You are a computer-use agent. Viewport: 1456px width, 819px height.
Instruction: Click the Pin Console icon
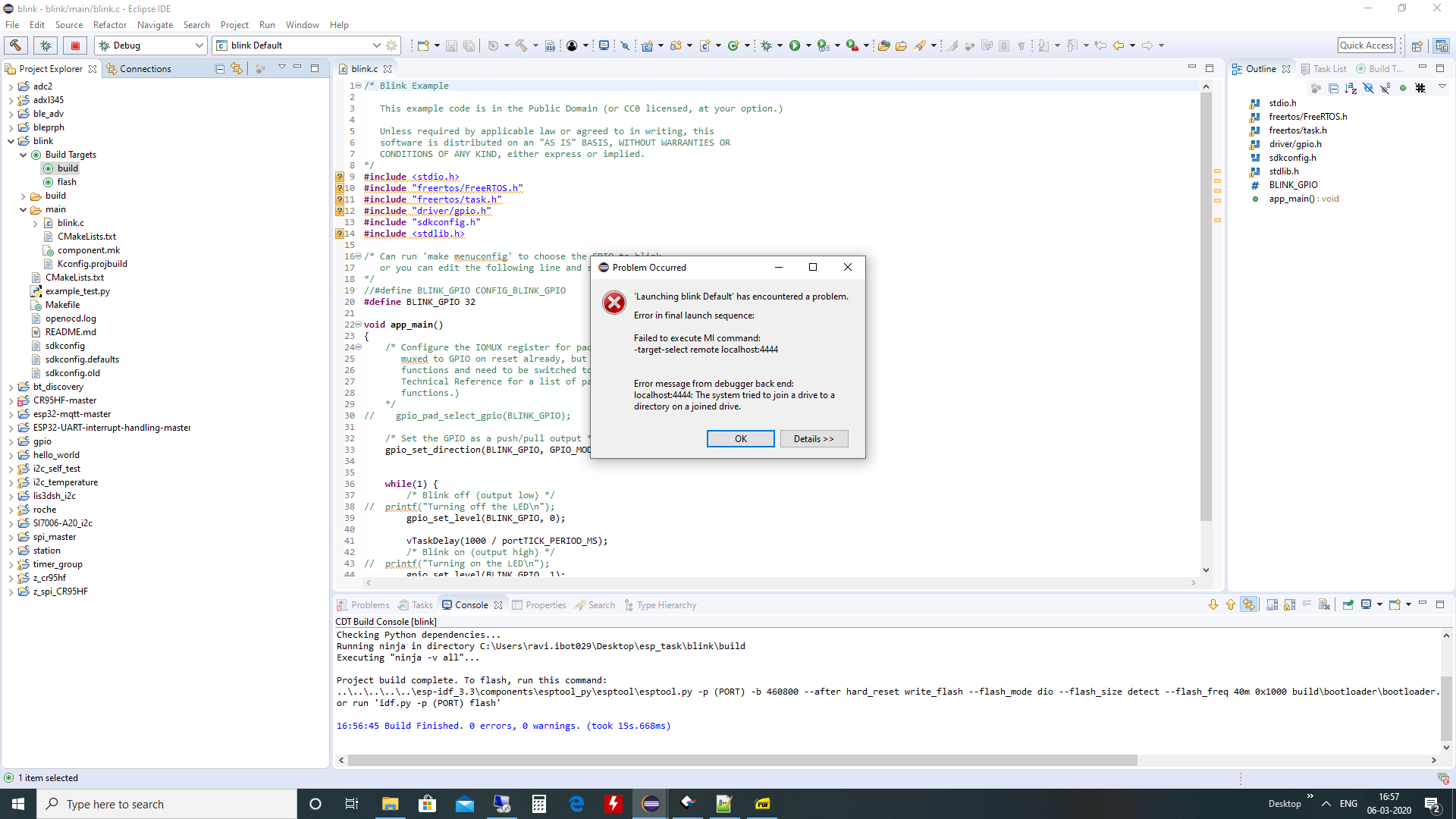(x=1348, y=605)
